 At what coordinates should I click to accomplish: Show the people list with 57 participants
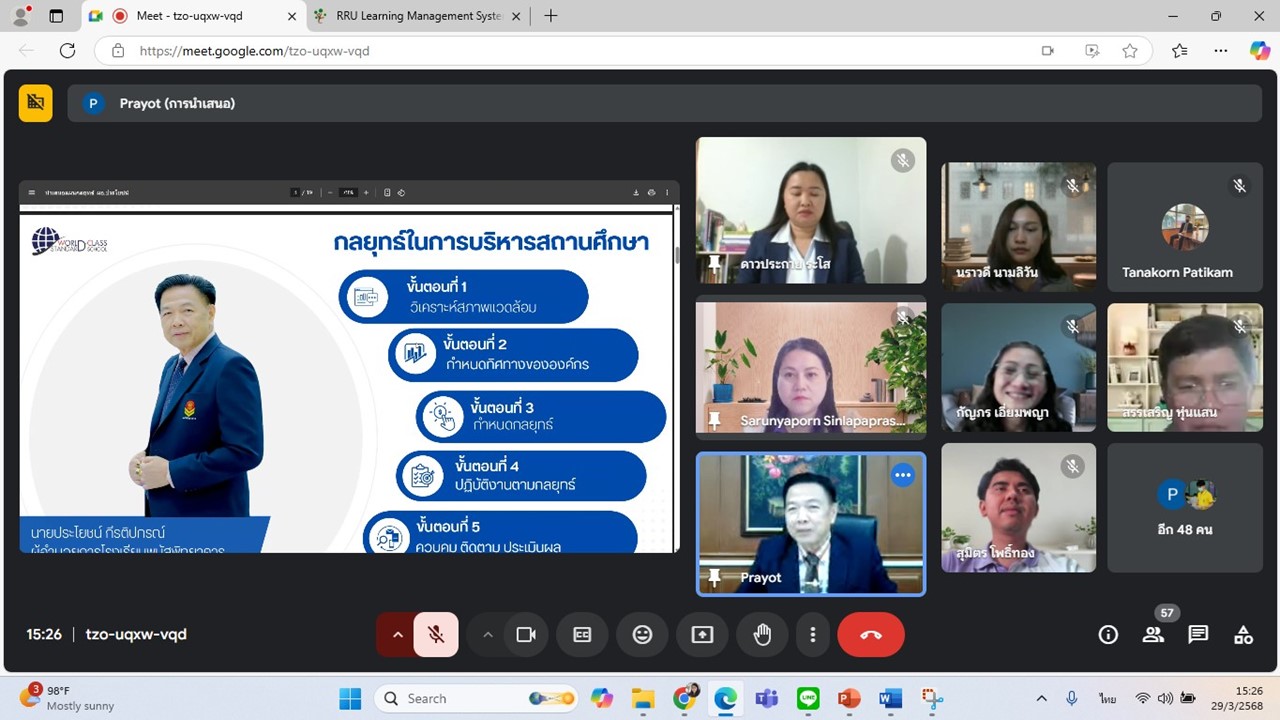[1153, 634]
